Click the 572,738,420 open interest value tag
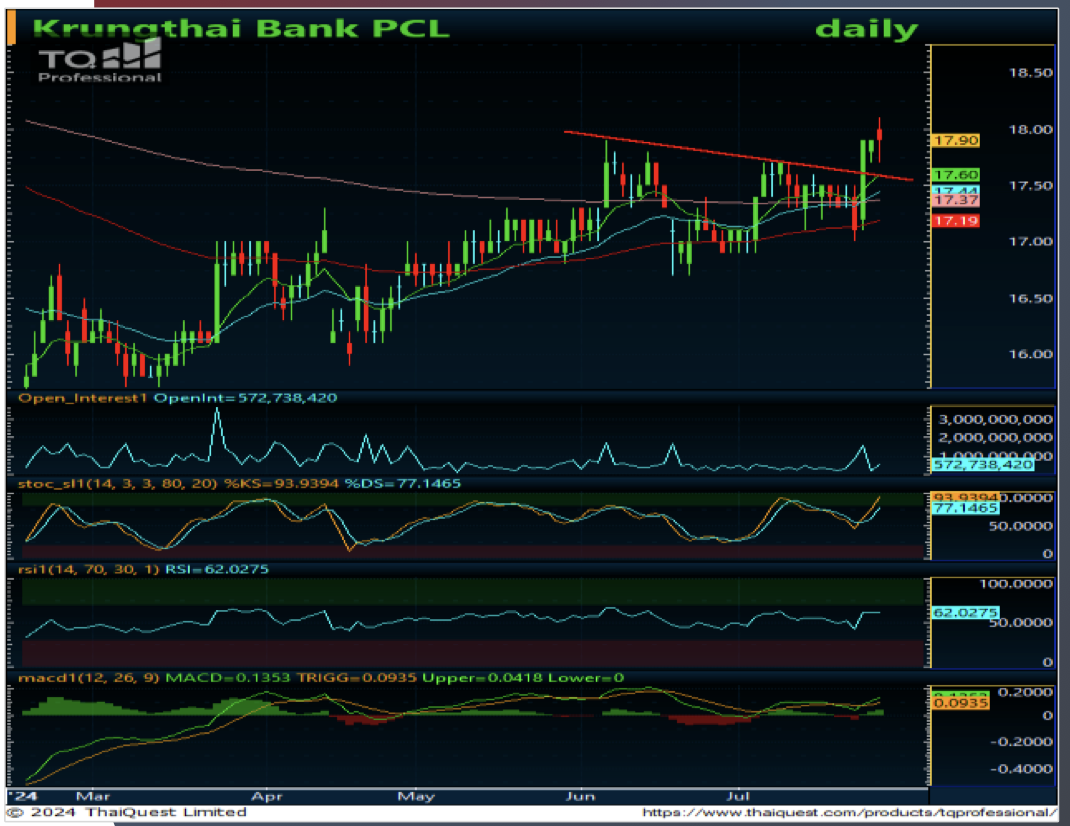This screenshot has height=826, width=1070. pyautogui.click(x=983, y=465)
